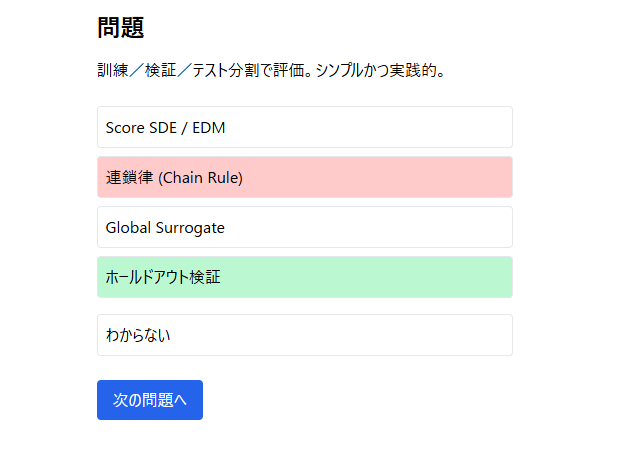Click the last answer choice in the list
This screenshot has height=460, width=617.
(x=304, y=335)
